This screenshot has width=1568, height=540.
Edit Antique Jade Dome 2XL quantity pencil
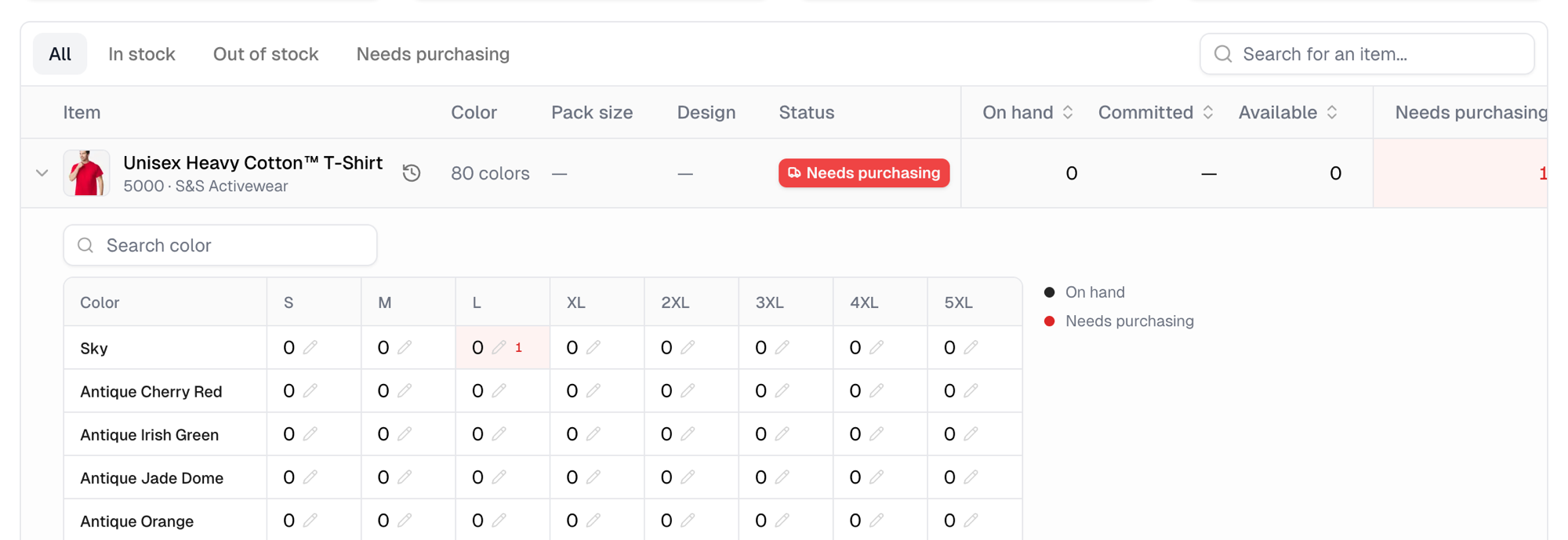click(688, 477)
